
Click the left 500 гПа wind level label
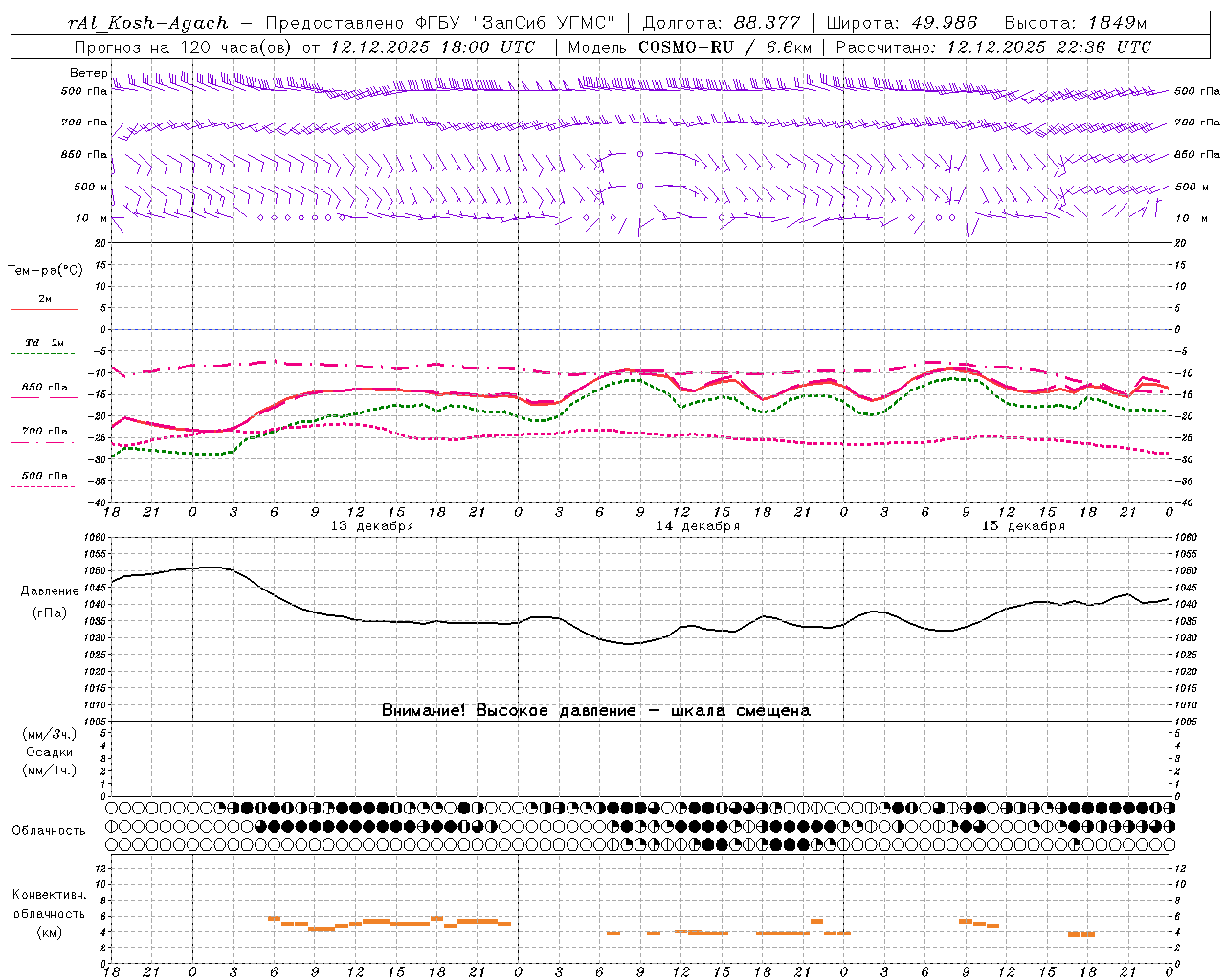coord(84,91)
